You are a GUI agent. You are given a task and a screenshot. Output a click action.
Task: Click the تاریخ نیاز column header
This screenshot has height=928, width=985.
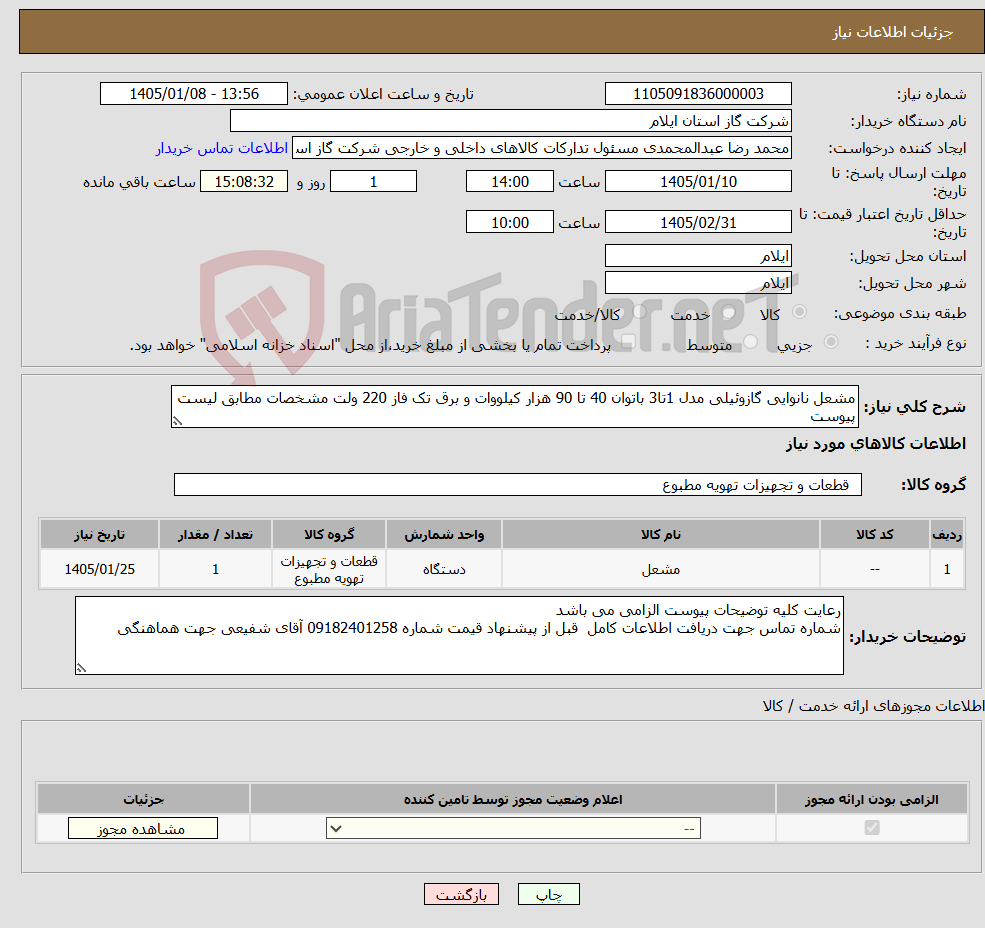99,535
